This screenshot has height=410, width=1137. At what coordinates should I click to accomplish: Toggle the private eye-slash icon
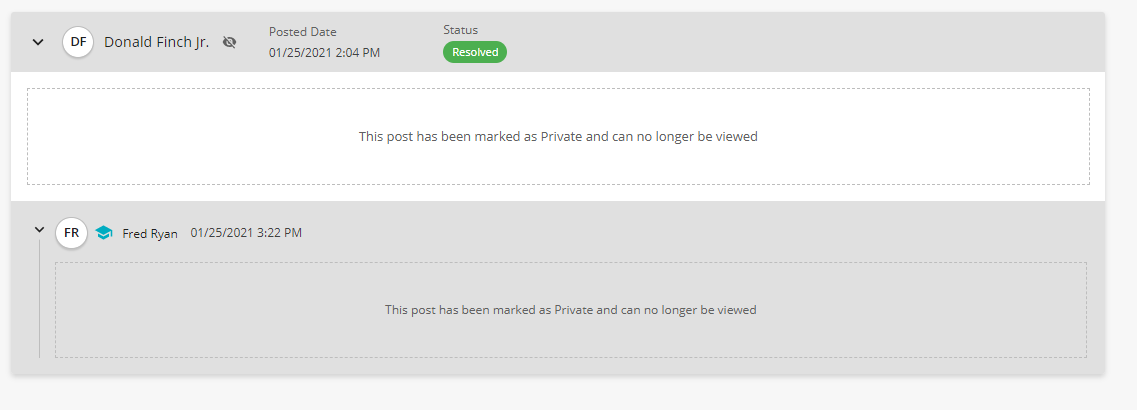[x=229, y=42]
